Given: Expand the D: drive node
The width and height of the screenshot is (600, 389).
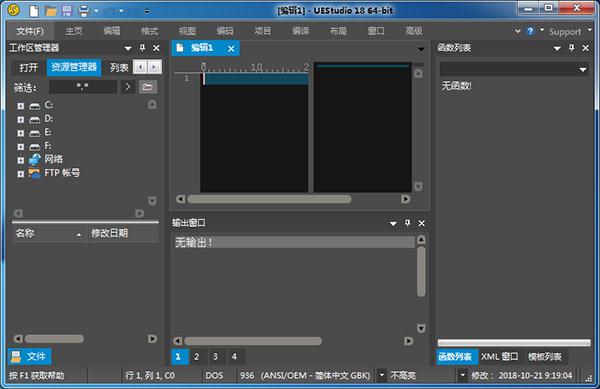Looking at the screenshot, I should [21, 120].
